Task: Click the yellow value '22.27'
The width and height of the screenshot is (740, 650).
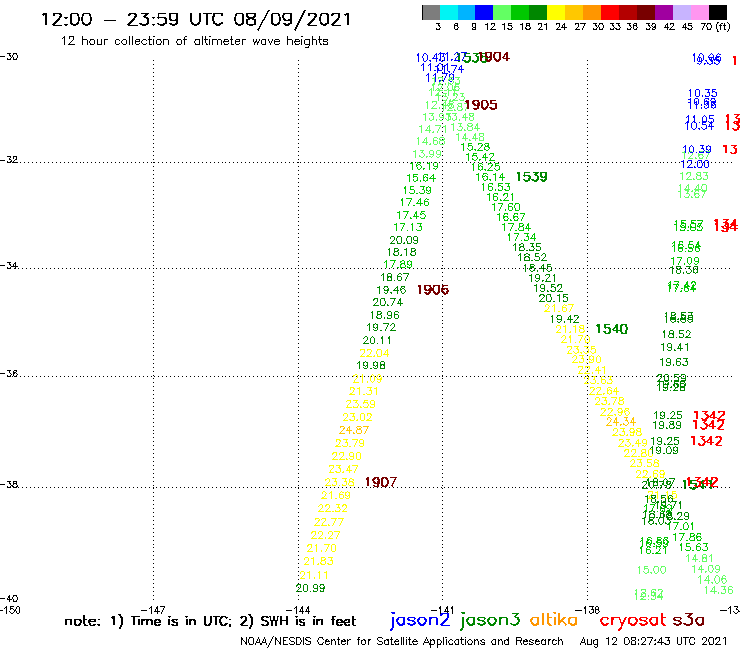Action: click(x=325, y=535)
